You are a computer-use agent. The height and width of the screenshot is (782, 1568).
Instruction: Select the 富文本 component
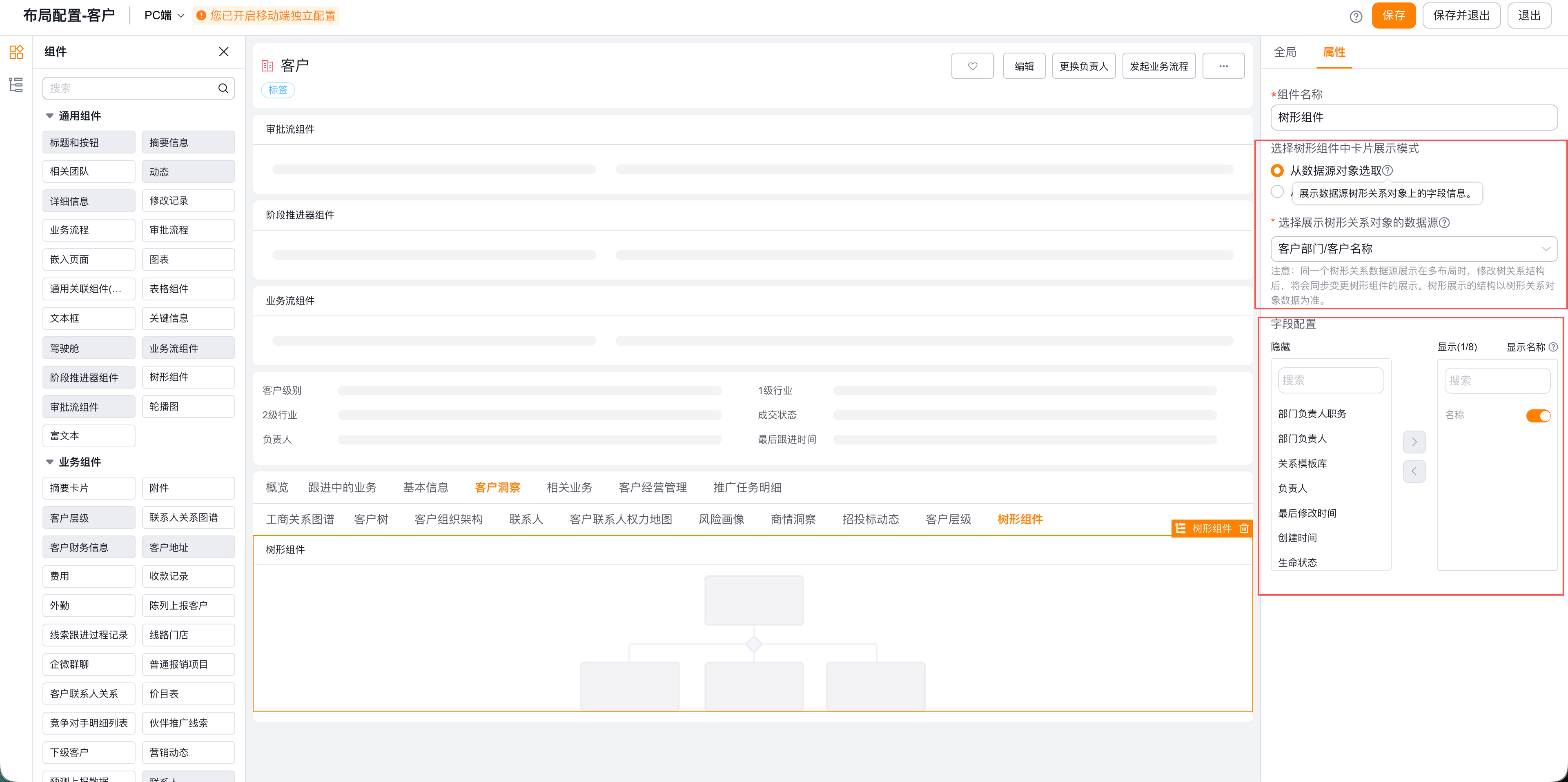tap(89, 436)
